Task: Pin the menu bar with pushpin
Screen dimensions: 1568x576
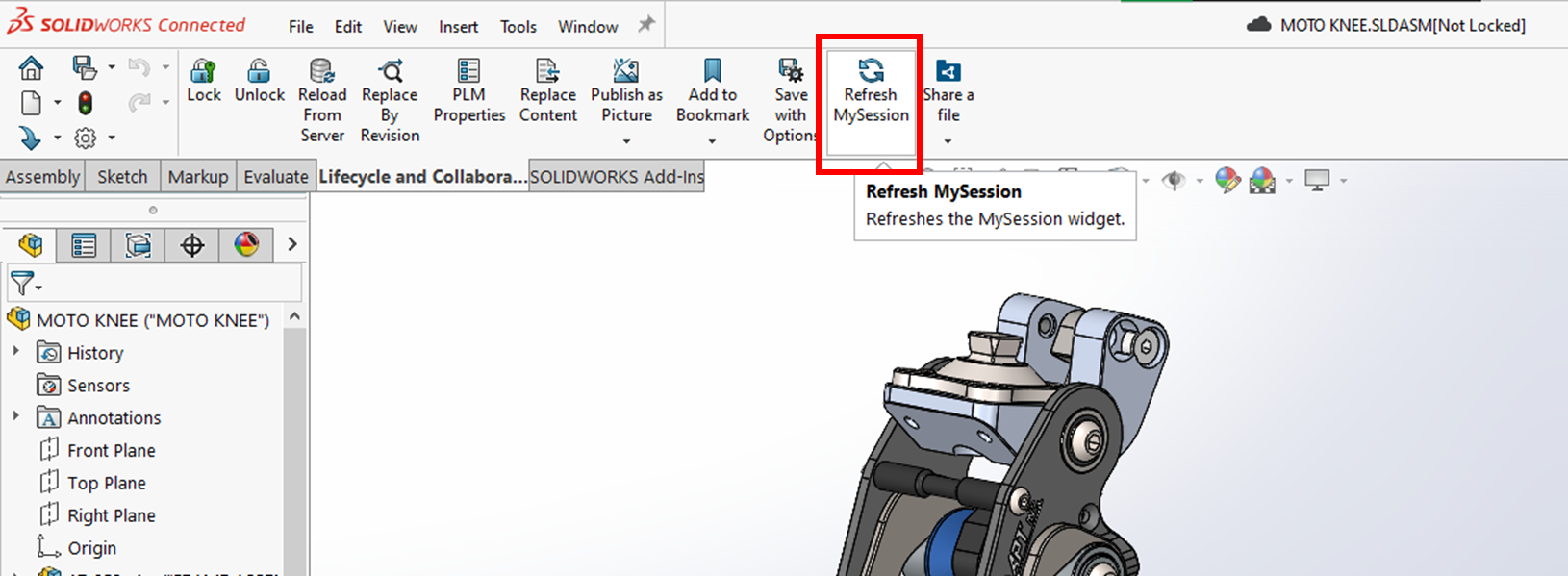Action: 646,25
